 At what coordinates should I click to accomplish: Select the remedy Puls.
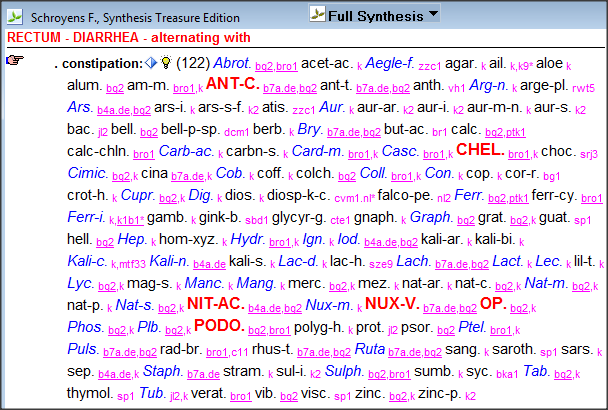point(83,349)
